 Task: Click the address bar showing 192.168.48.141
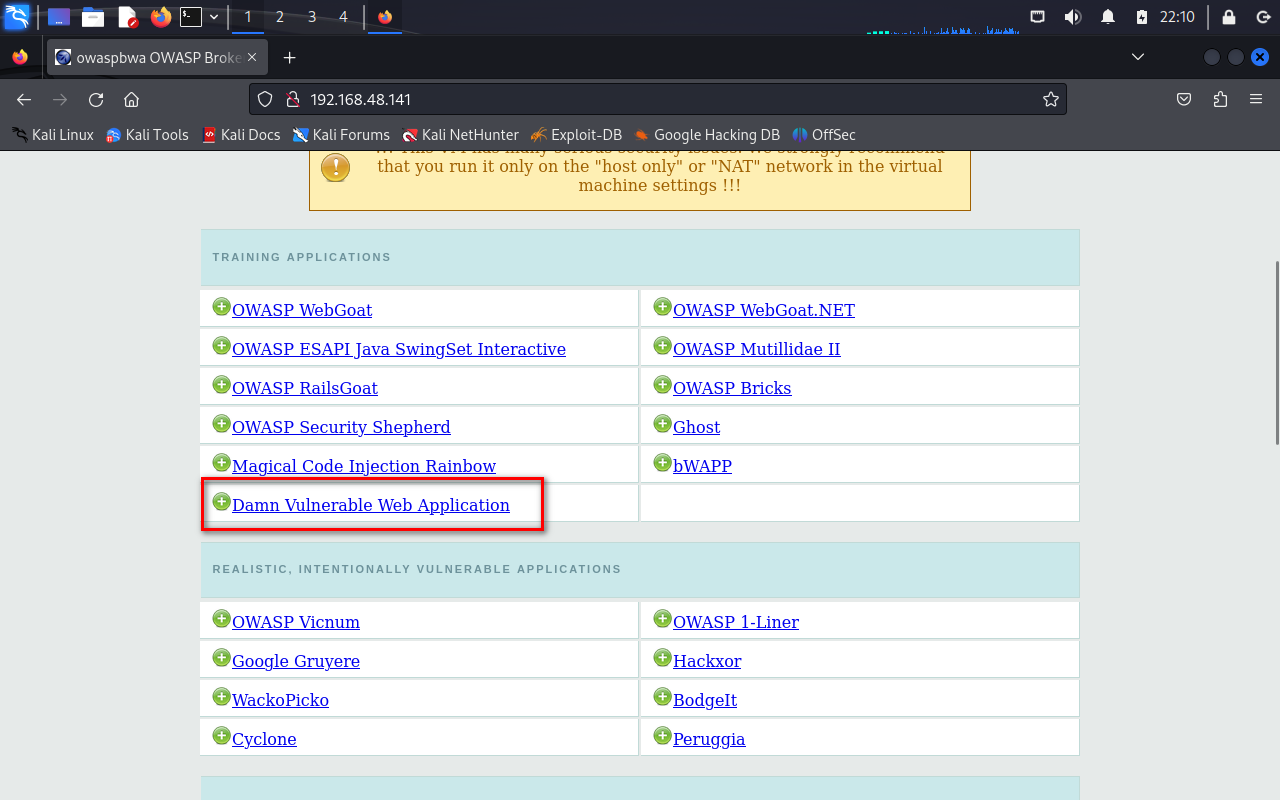(x=658, y=99)
